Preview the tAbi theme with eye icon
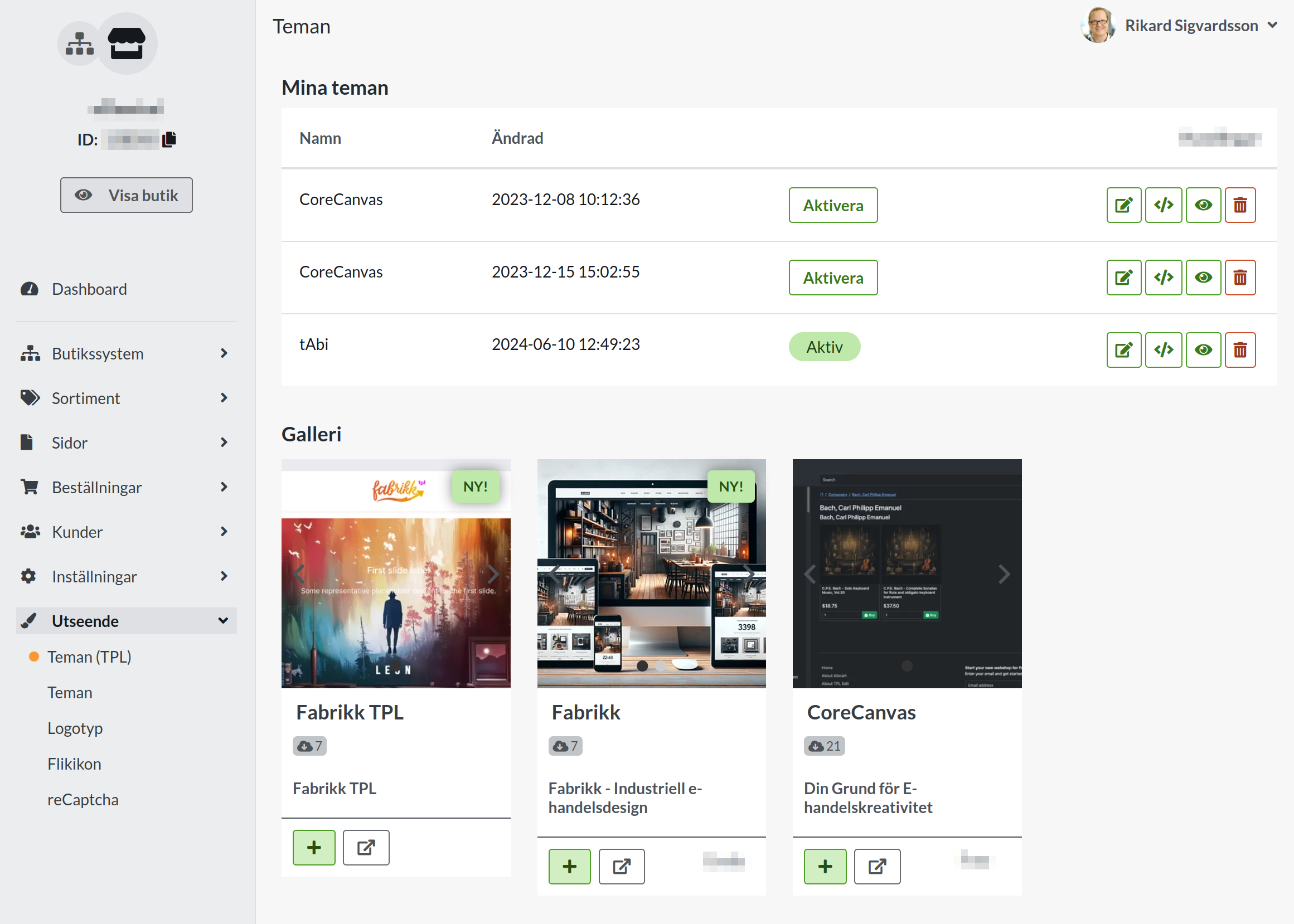Image resolution: width=1294 pixels, height=924 pixels. 1203,350
